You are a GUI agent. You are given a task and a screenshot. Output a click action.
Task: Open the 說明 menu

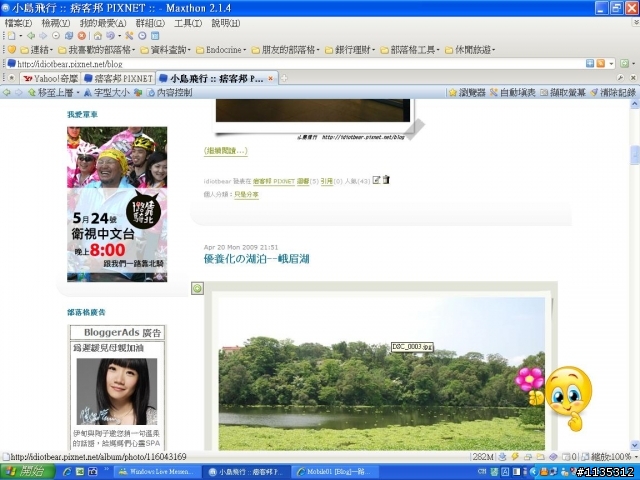(225, 23)
